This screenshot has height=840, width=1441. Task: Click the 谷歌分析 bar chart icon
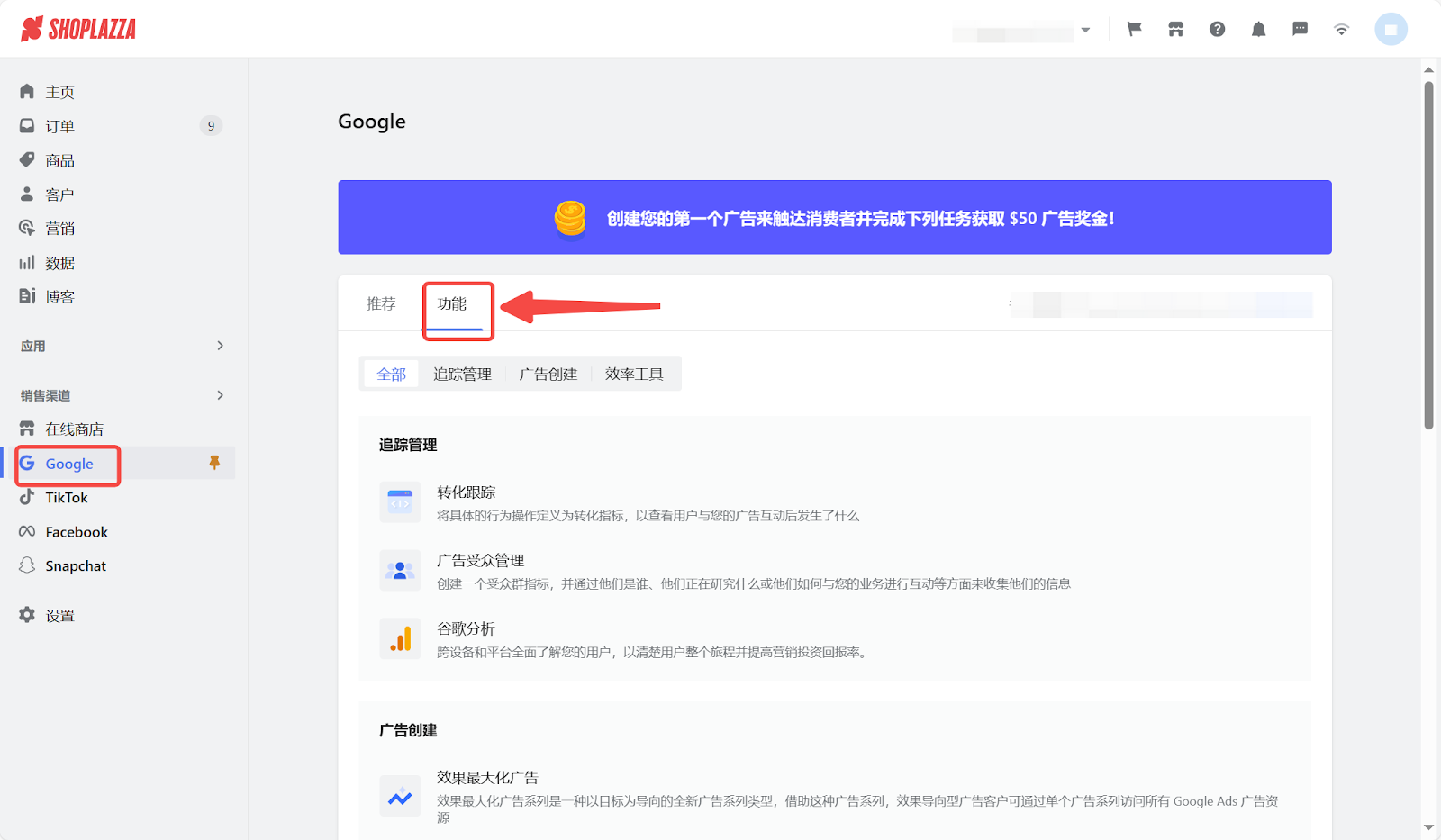400,638
